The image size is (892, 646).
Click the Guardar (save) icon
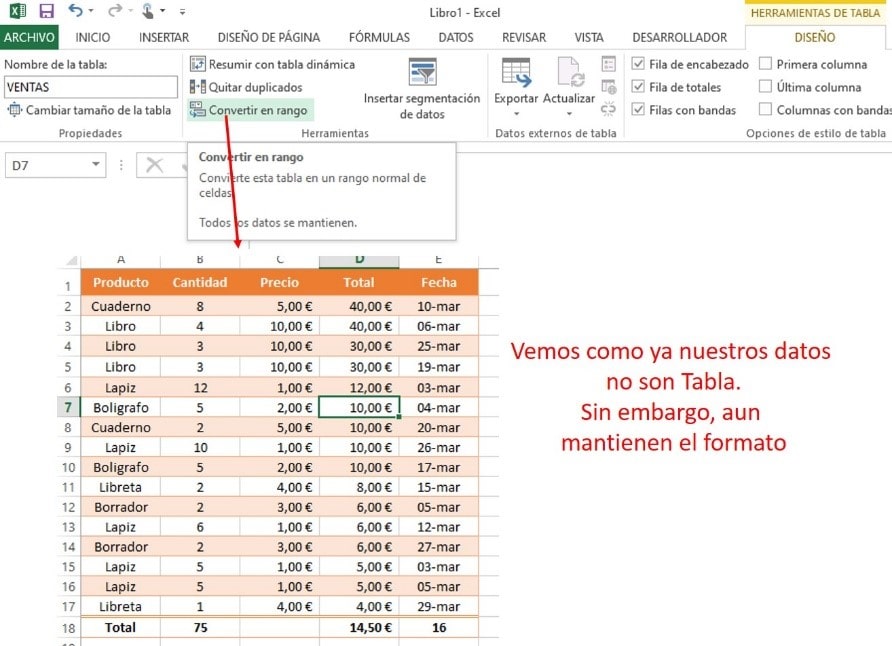click(x=47, y=10)
